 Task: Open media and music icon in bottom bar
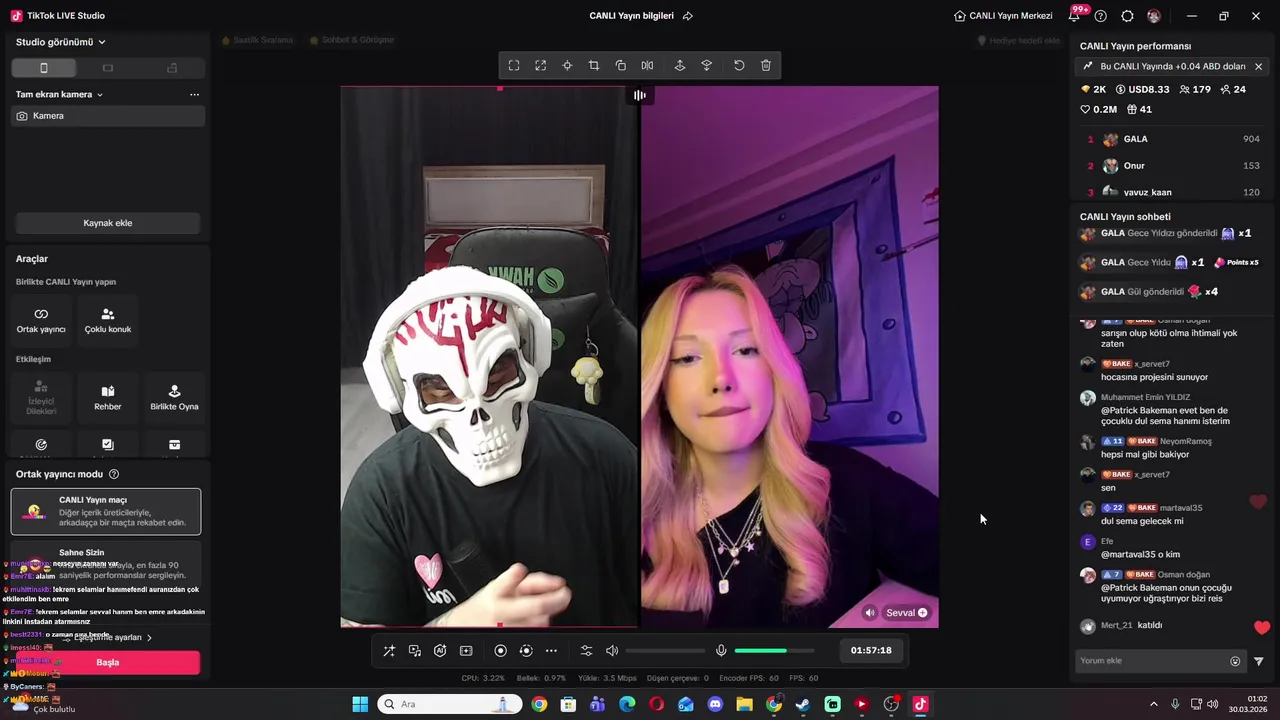(415, 651)
